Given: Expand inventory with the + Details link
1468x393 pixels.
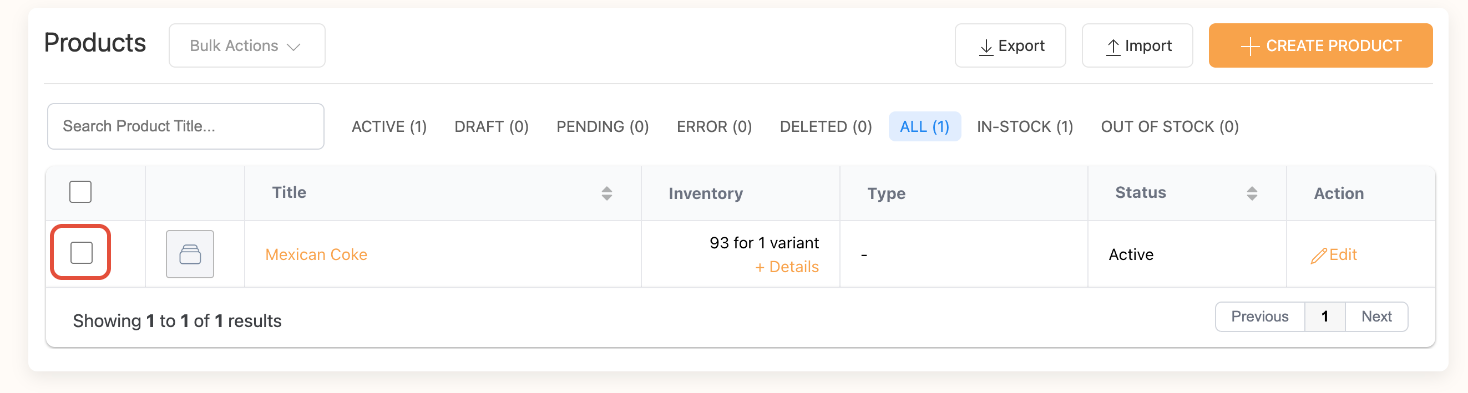Looking at the screenshot, I should [x=787, y=267].
